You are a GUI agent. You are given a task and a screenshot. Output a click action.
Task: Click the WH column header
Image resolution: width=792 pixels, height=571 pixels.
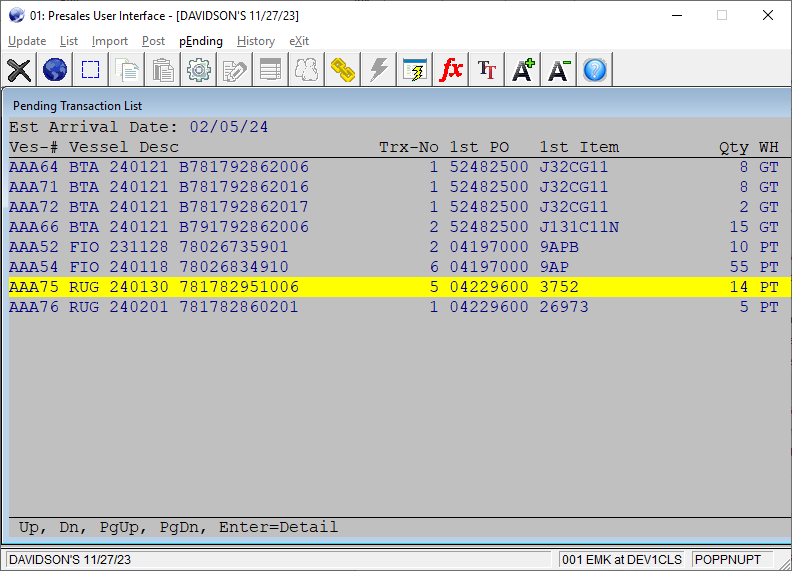pos(769,147)
